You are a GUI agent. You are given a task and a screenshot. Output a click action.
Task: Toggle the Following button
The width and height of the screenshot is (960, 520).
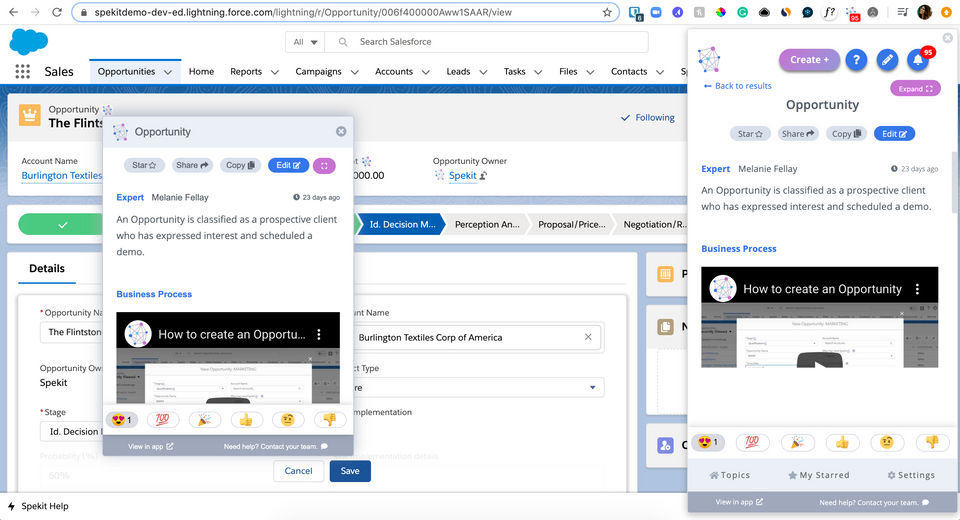tap(648, 118)
